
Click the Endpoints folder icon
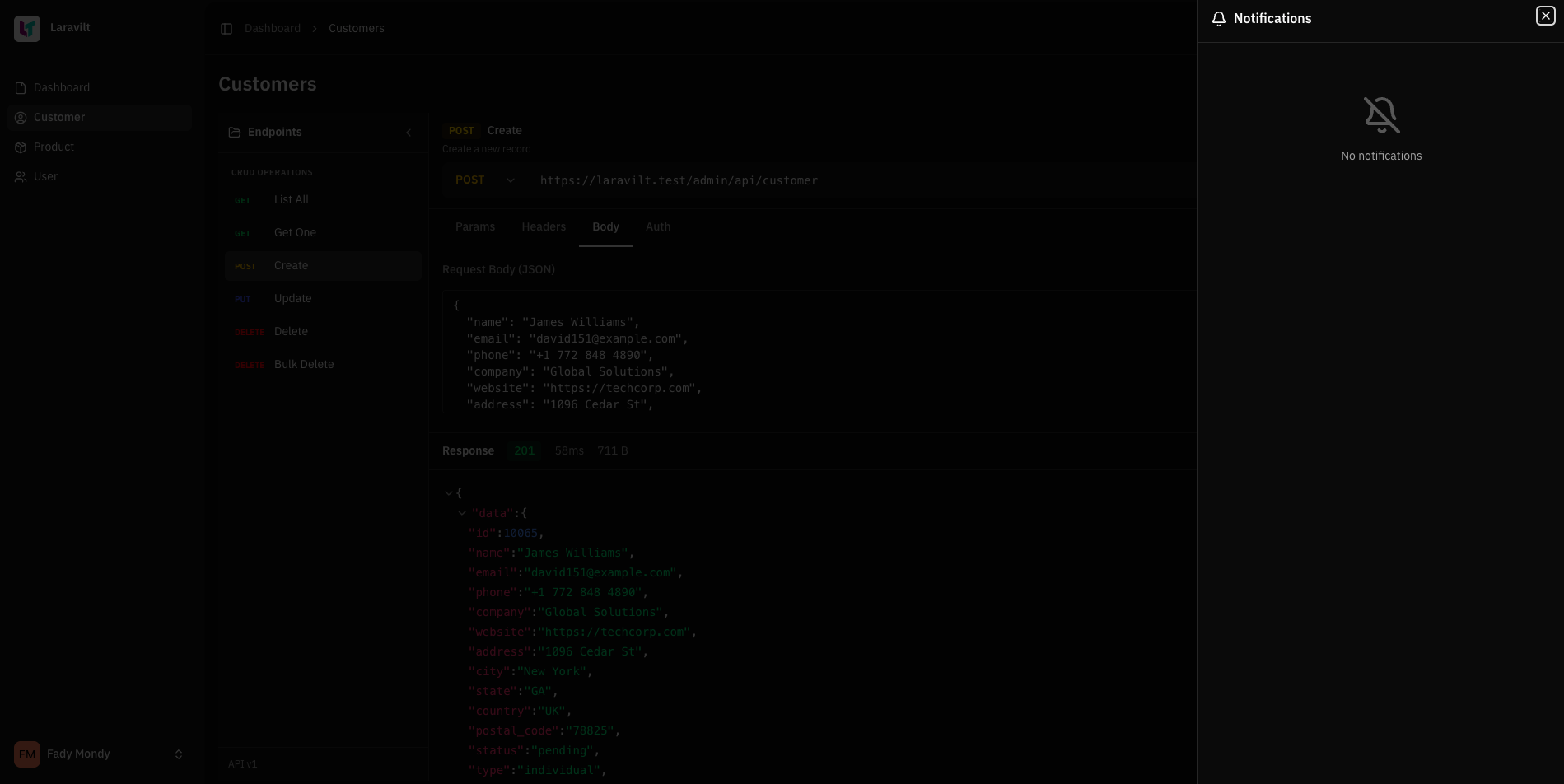click(x=235, y=133)
